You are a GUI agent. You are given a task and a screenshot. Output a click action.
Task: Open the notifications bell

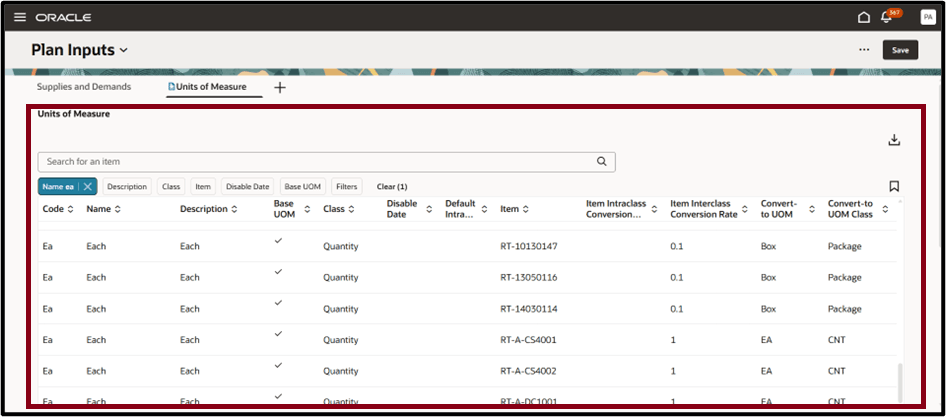(x=886, y=17)
